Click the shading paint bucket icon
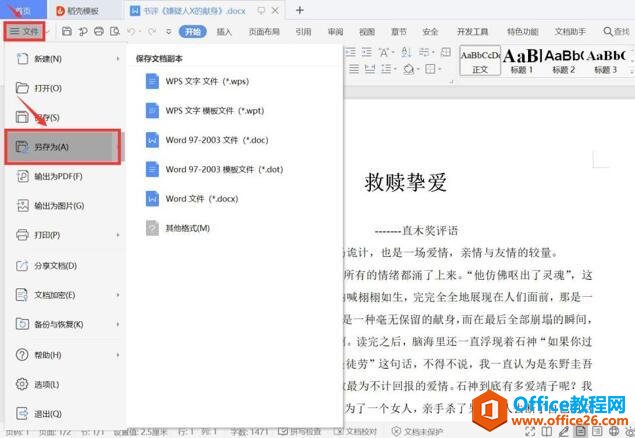Viewport: 635px width, 438px height. click(x=409, y=69)
